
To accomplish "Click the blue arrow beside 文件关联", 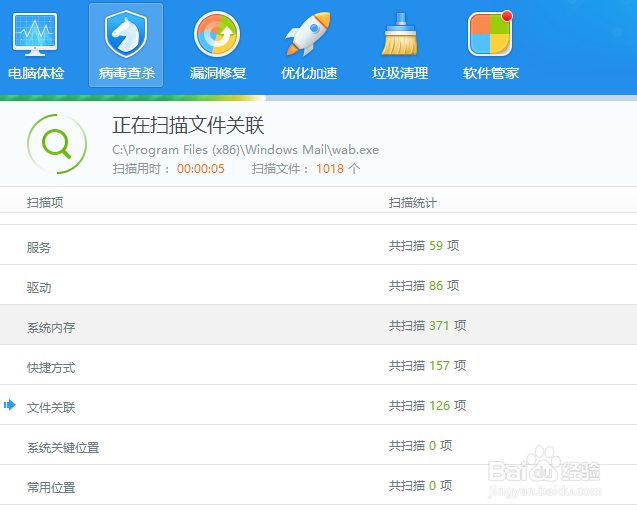I will pyautogui.click(x=10, y=405).
